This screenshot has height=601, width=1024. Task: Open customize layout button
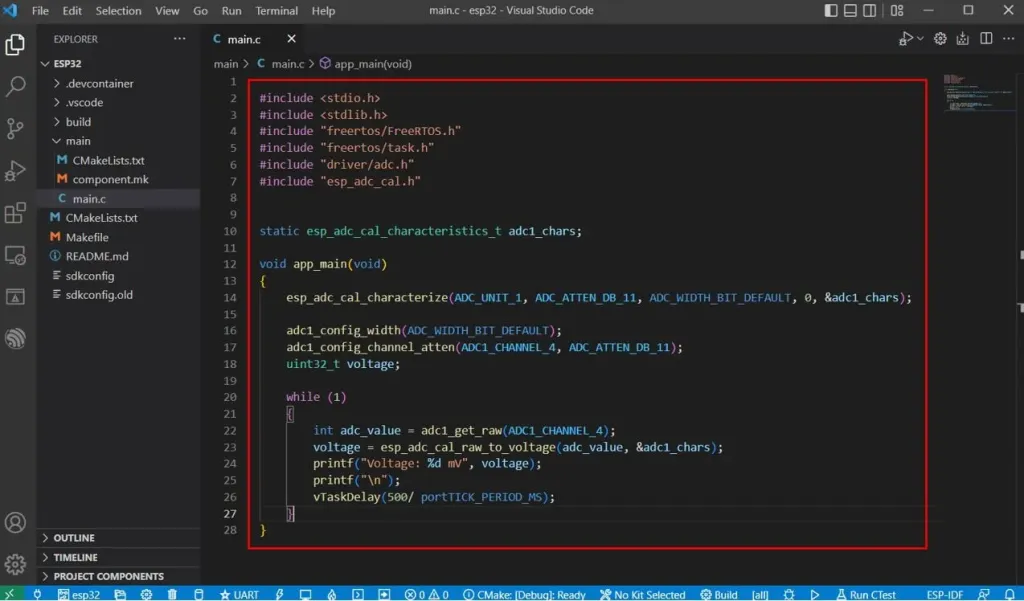coord(897,10)
